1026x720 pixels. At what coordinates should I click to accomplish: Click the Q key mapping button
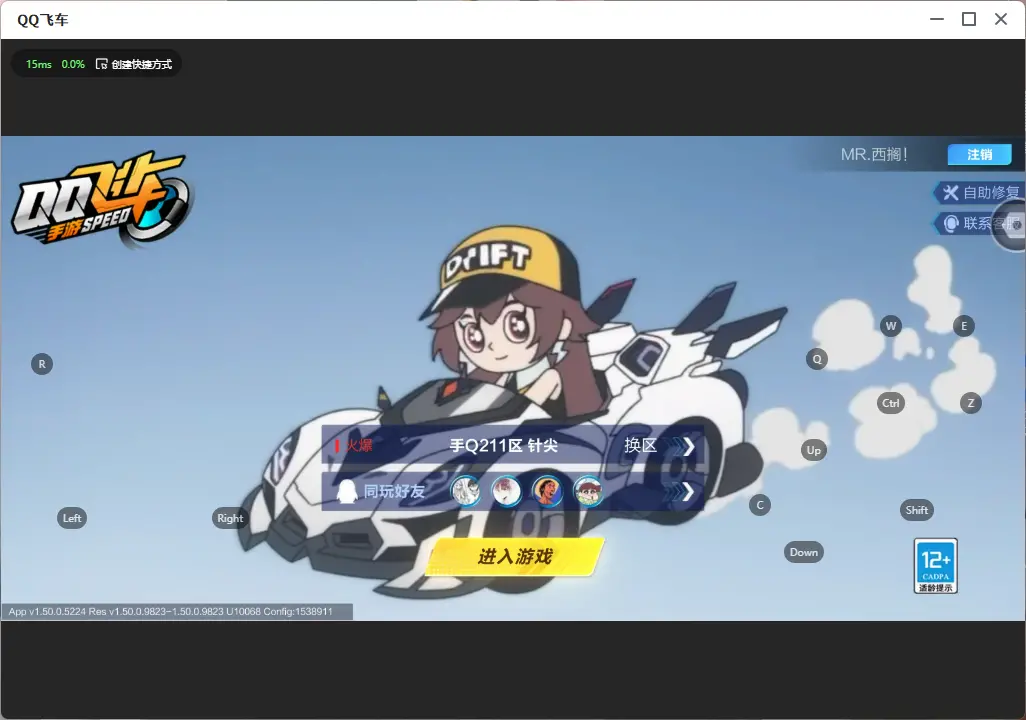[817, 359]
